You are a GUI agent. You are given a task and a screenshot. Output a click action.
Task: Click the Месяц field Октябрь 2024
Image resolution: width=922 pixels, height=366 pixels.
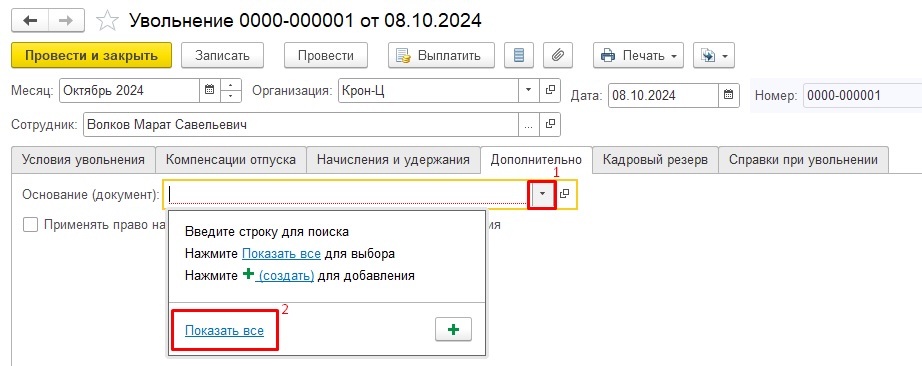pos(129,91)
